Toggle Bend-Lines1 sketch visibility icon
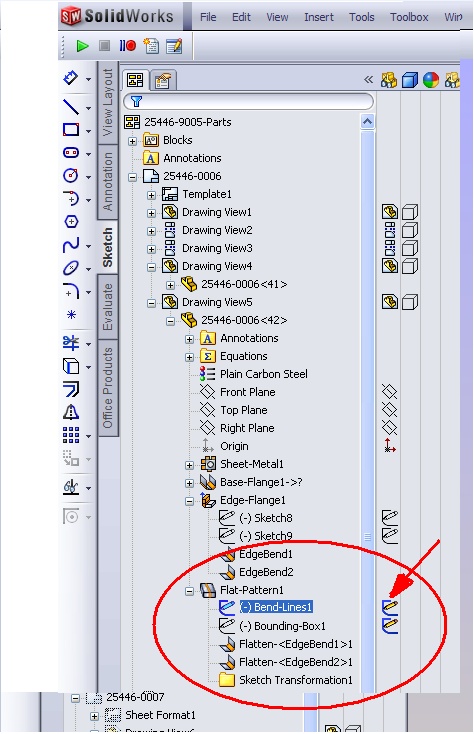Image resolution: width=474 pixels, height=734 pixels. 390,607
